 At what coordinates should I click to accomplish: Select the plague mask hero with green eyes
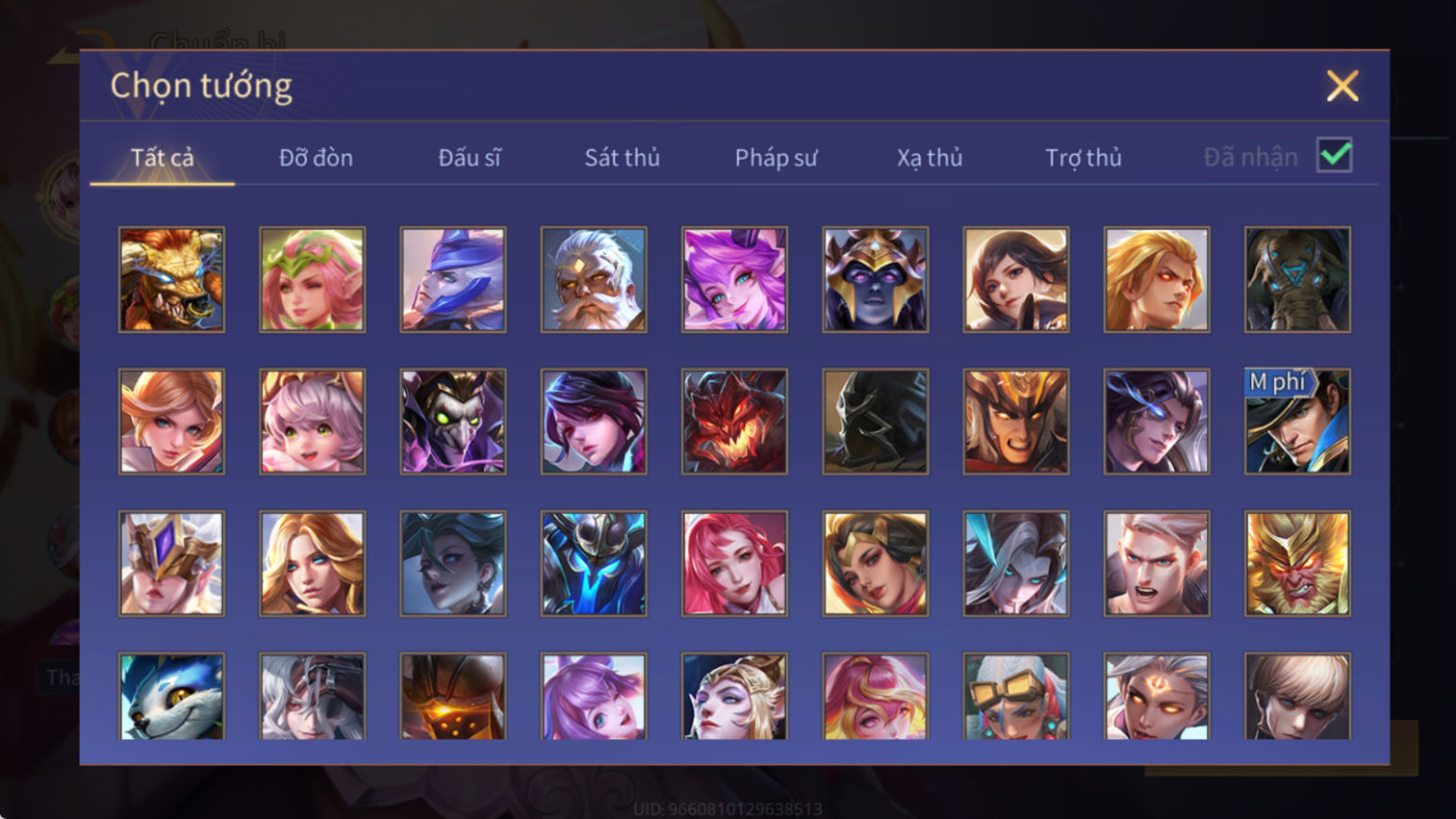coord(453,421)
